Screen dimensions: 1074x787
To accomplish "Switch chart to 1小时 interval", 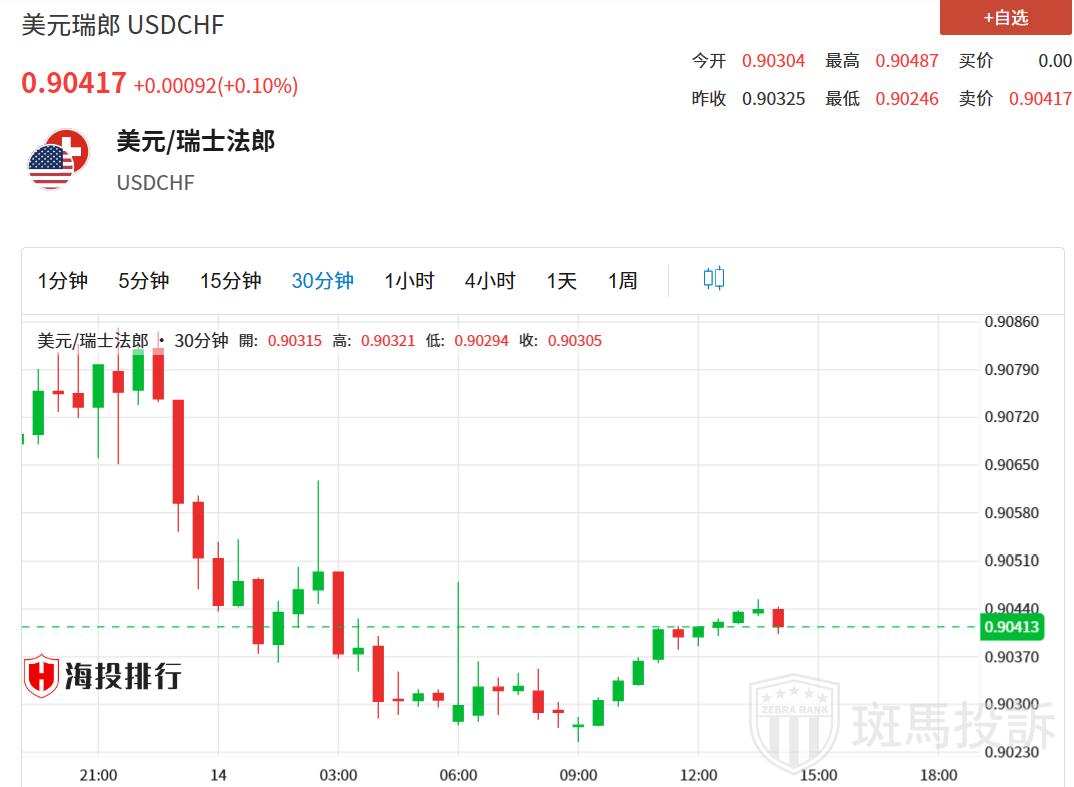I will [409, 281].
